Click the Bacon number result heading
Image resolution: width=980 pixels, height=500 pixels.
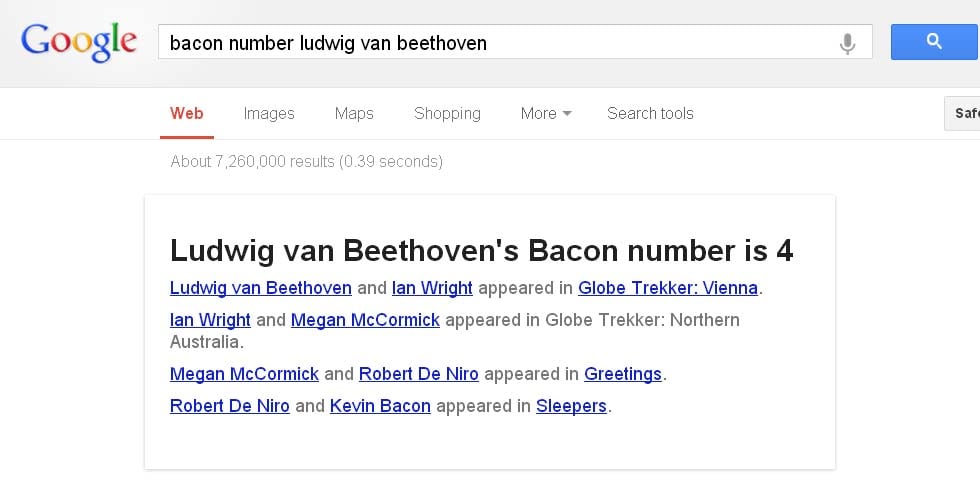point(481,251)
